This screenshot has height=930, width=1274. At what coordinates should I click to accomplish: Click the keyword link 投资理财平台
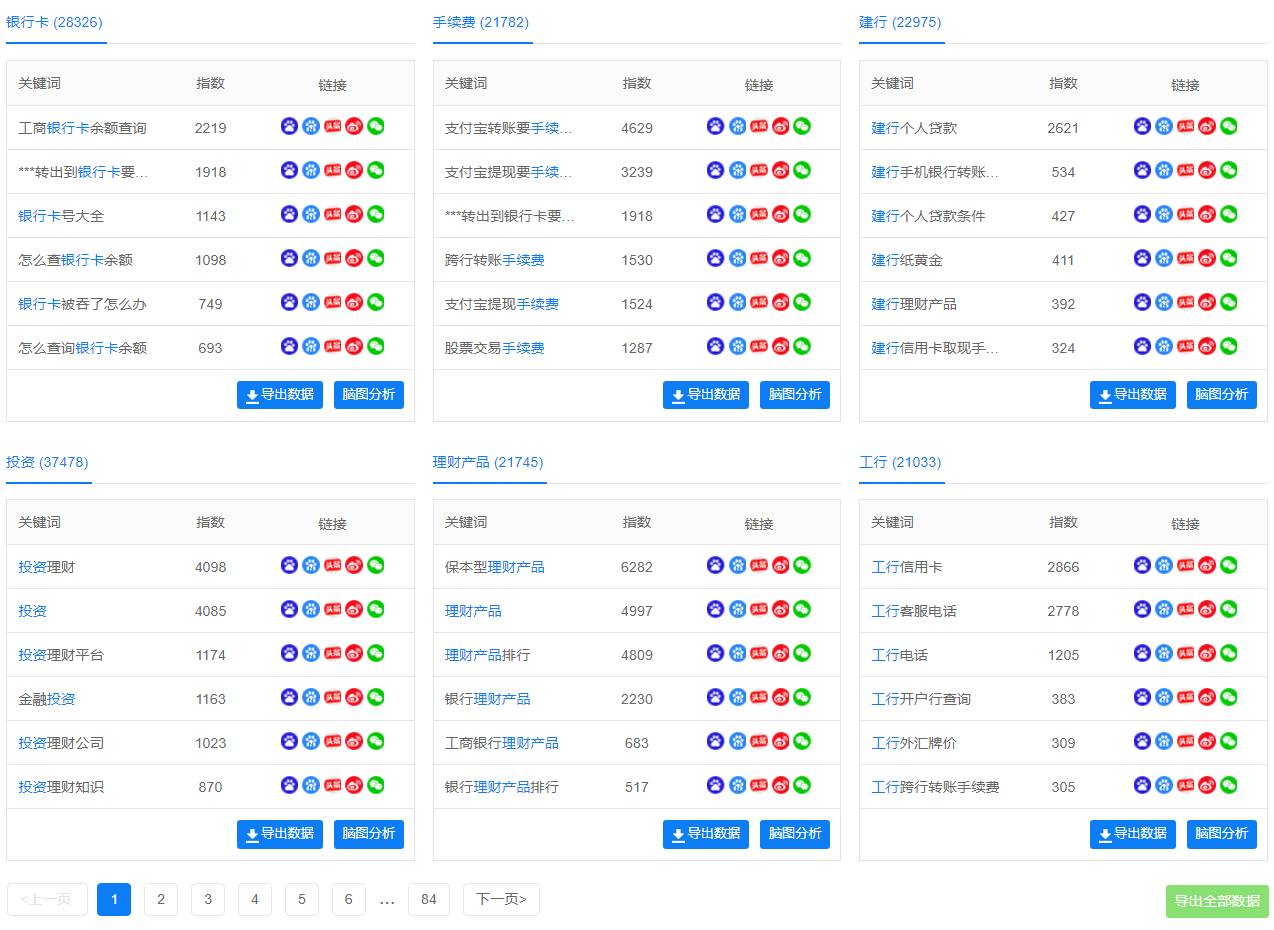[61, 655]
